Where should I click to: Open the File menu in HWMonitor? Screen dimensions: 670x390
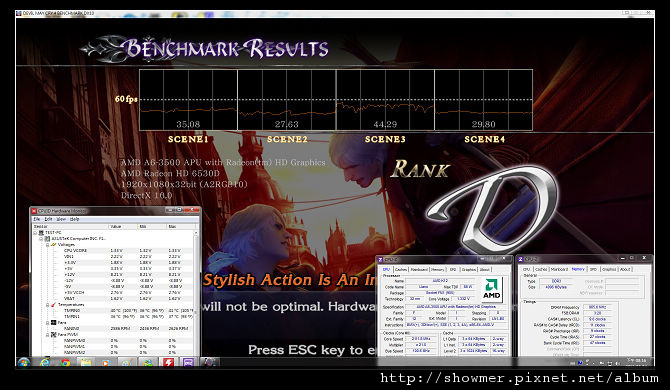pos(37,219)
